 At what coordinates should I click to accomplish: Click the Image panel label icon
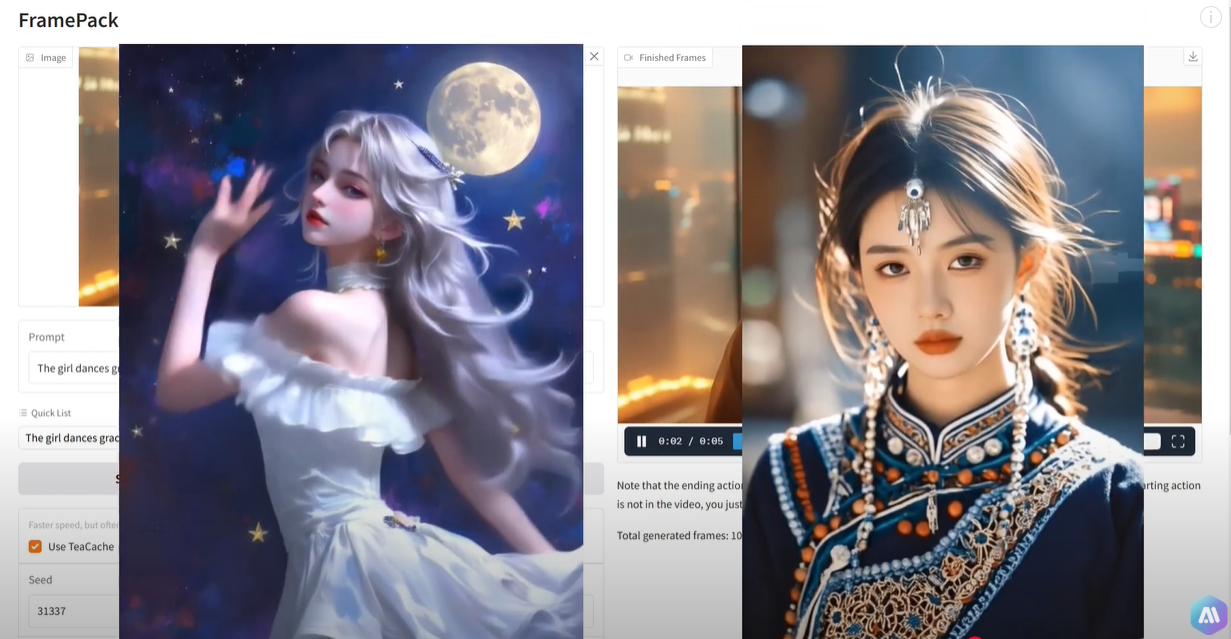pos(30,58)
